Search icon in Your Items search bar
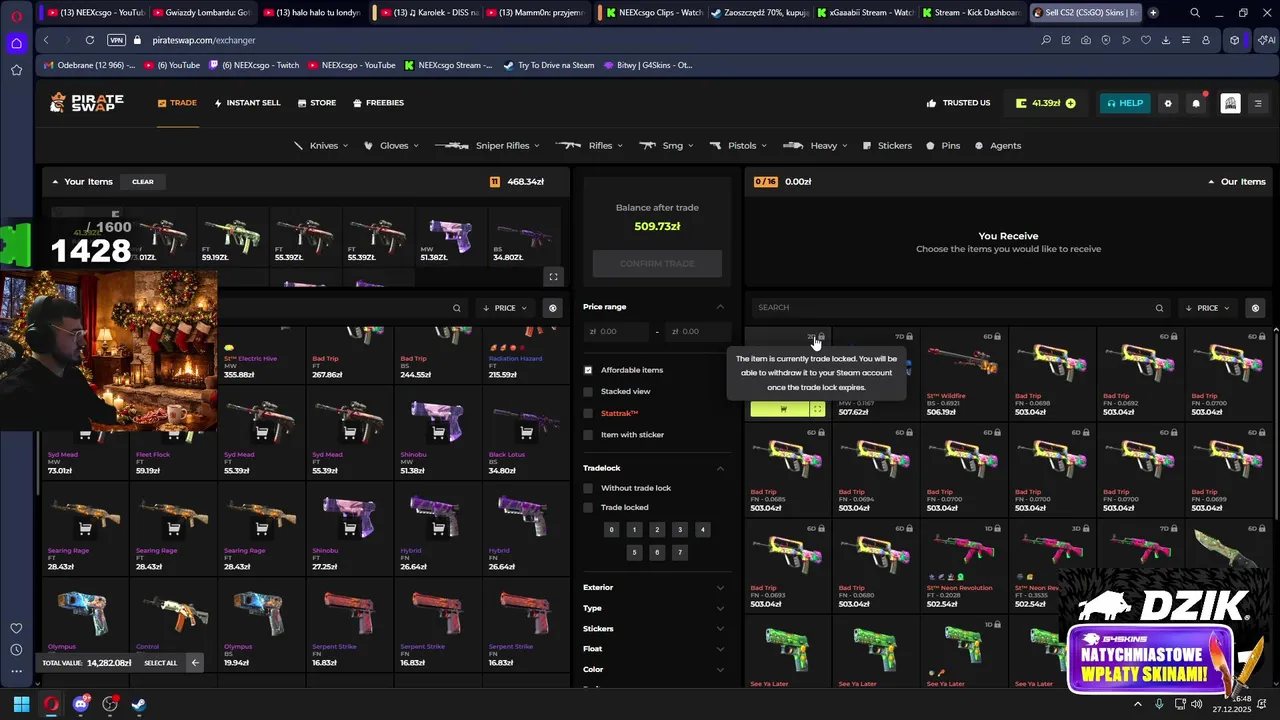 click(x=457, y=308)
